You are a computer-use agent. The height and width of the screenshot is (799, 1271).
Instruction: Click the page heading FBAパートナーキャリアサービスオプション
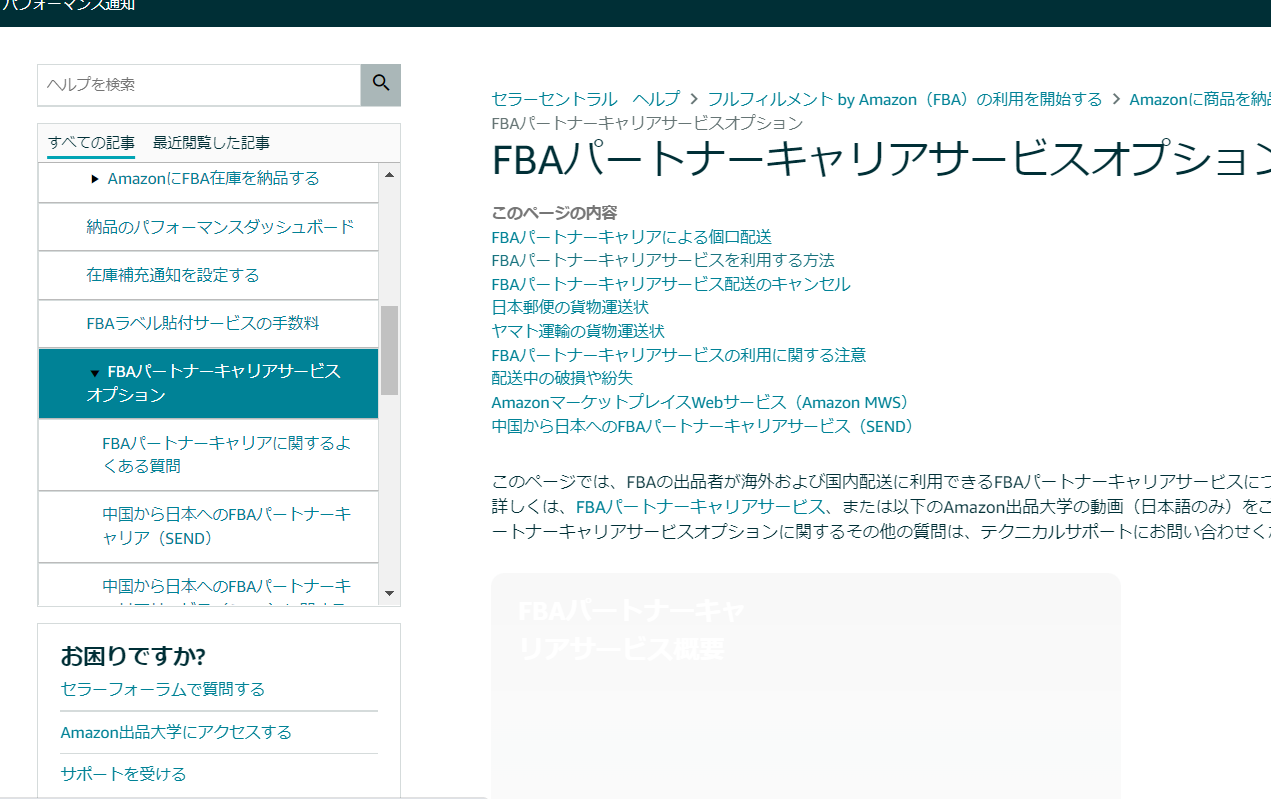(x=881, y=159)
